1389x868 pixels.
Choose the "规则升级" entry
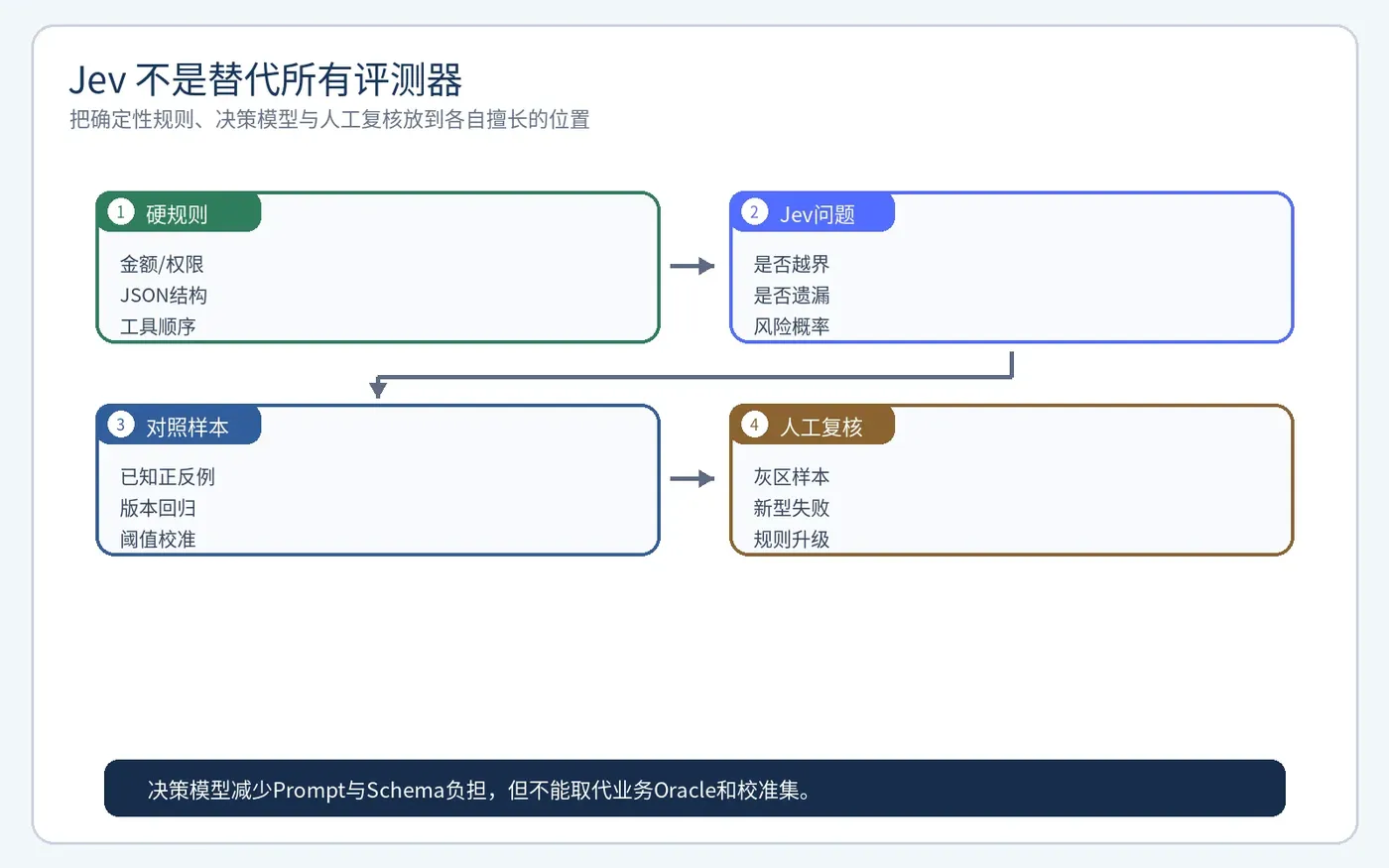792,539
